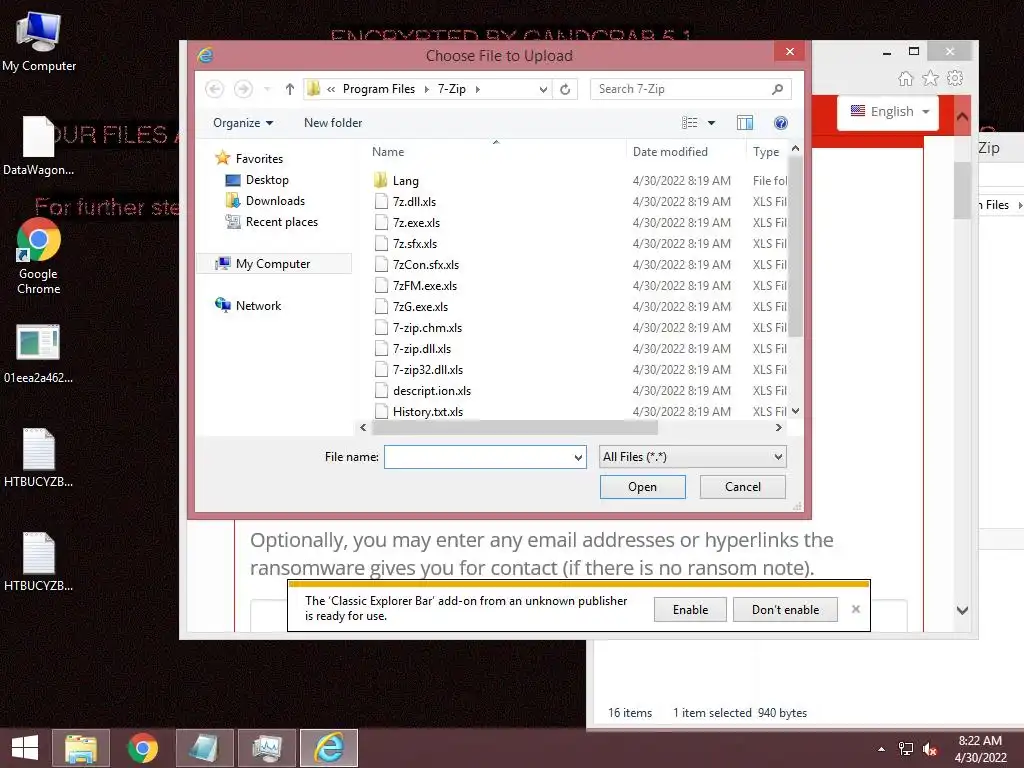Show hidden tray icons arrow
The width and height of the screenshot is (1024, 768).
tap(881, 749)
